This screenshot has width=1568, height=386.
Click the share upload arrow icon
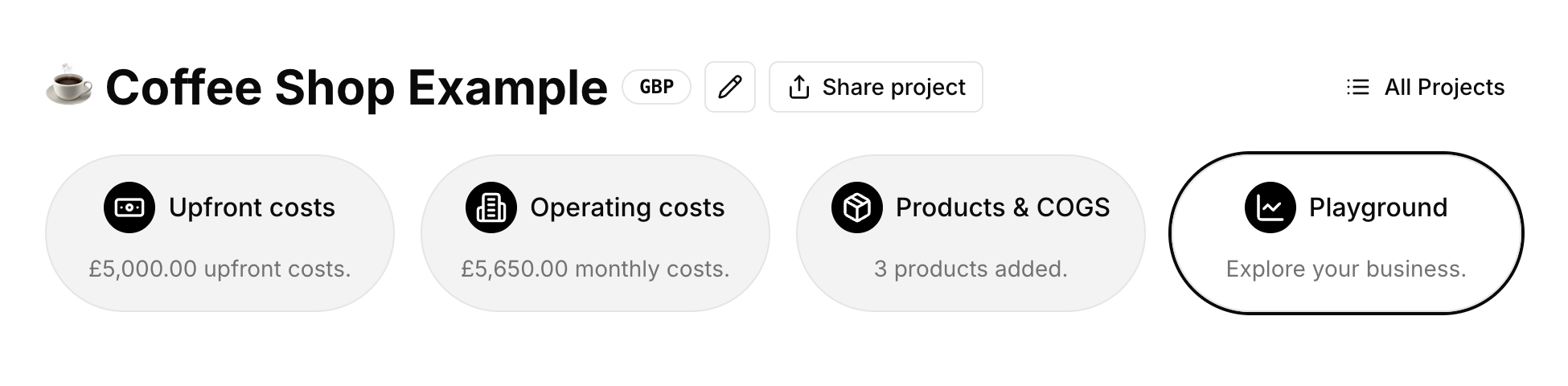[798, 87]
